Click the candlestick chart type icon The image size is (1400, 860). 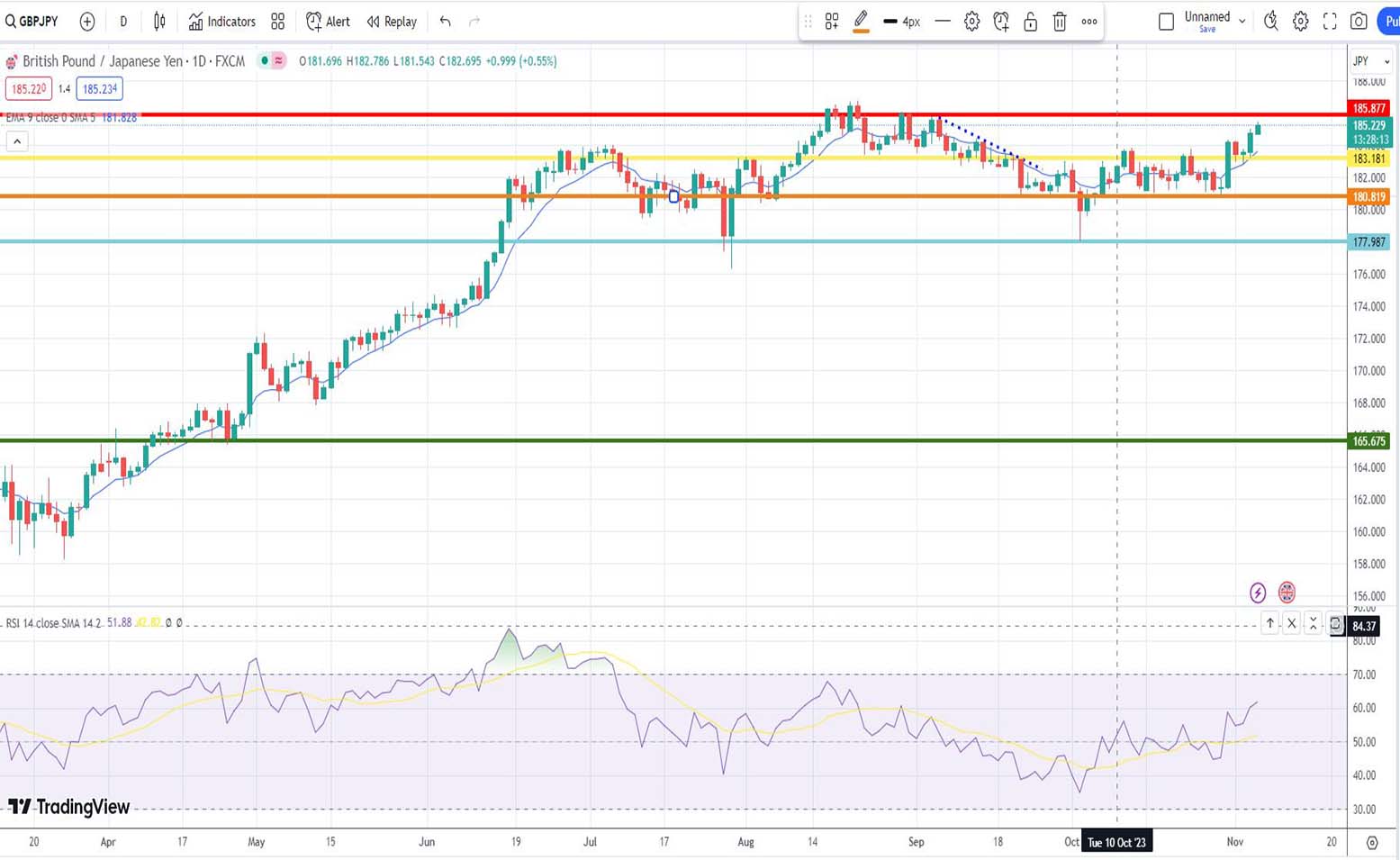point(159,22)
